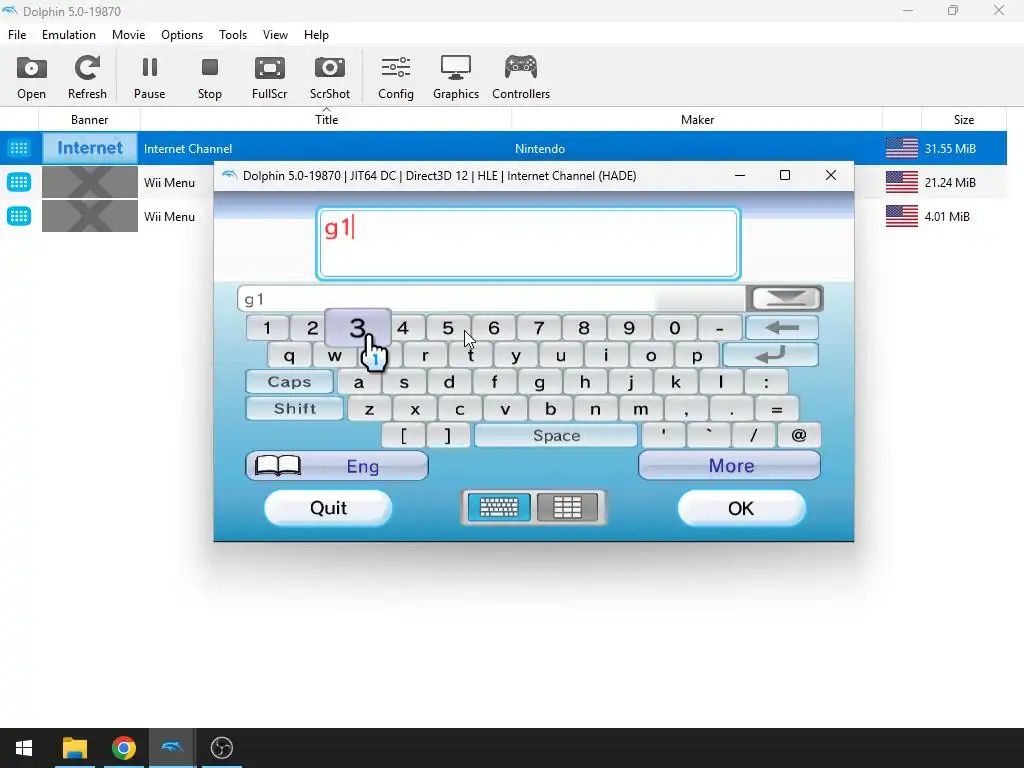Viewport: 1024px width, 768px height.
Task: Select the phone keypad grid layout icon
Action: (x=568, y=507)
